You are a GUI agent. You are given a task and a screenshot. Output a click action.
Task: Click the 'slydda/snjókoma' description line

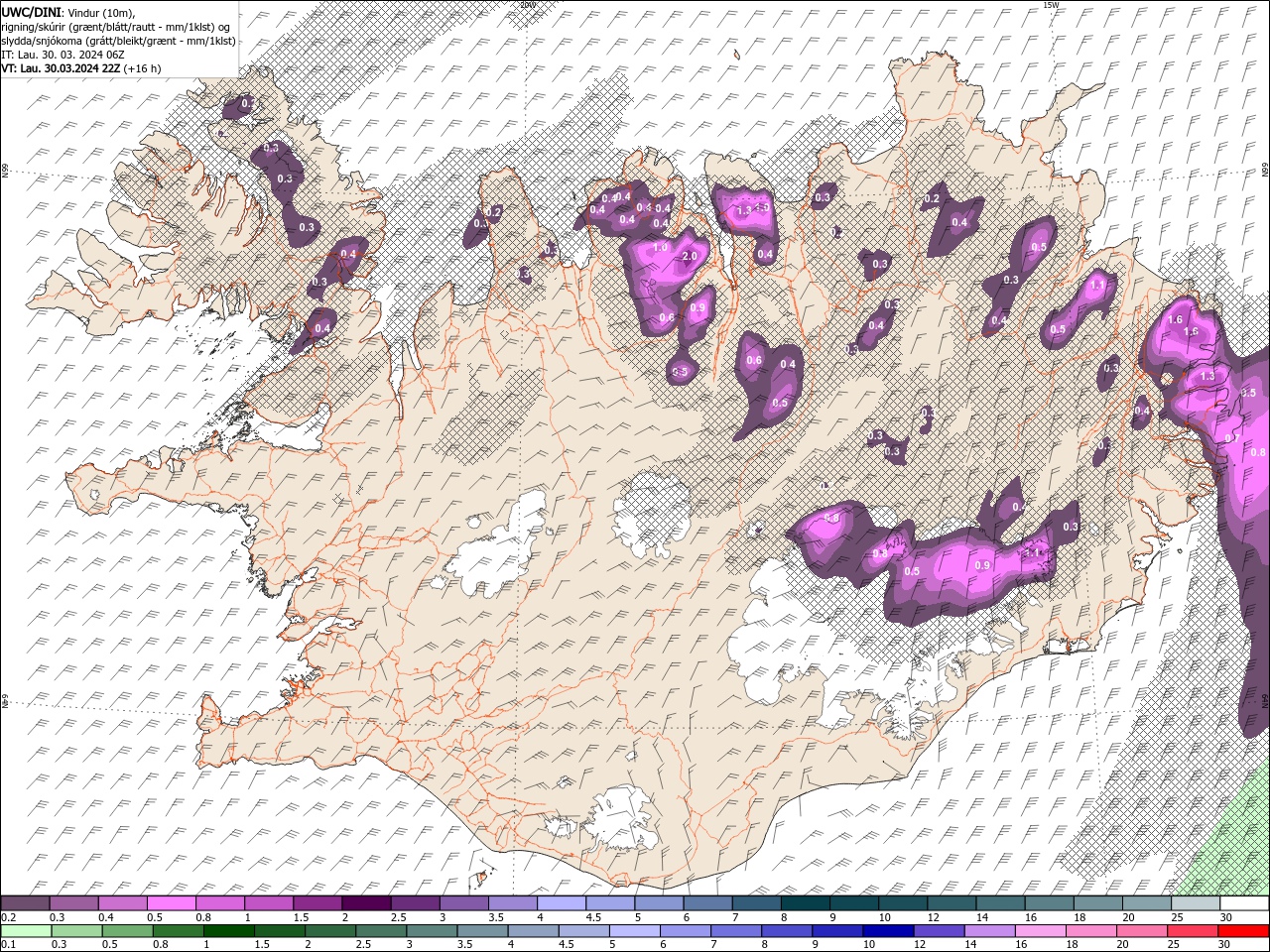coord(119,41)
